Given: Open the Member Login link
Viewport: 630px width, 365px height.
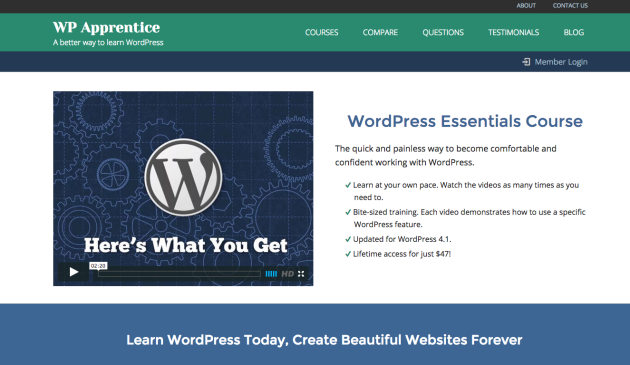Looking at the screenshot, I should click(x=561, y=62).
